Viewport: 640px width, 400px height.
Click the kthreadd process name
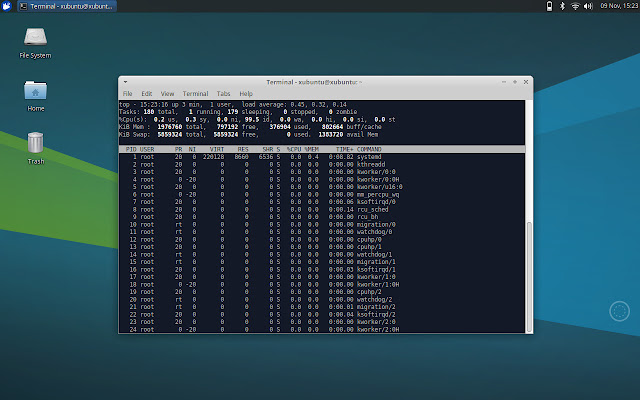371,164
